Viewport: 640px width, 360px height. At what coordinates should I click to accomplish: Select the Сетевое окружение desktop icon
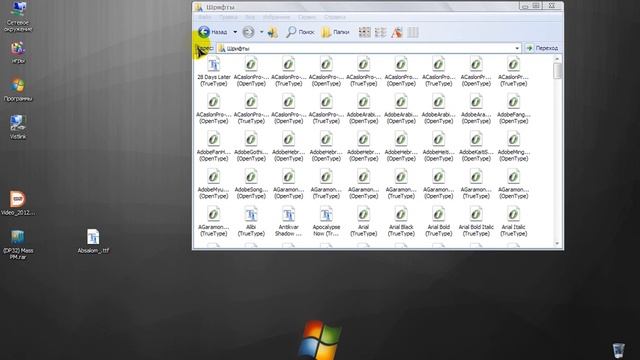(18, 16)
